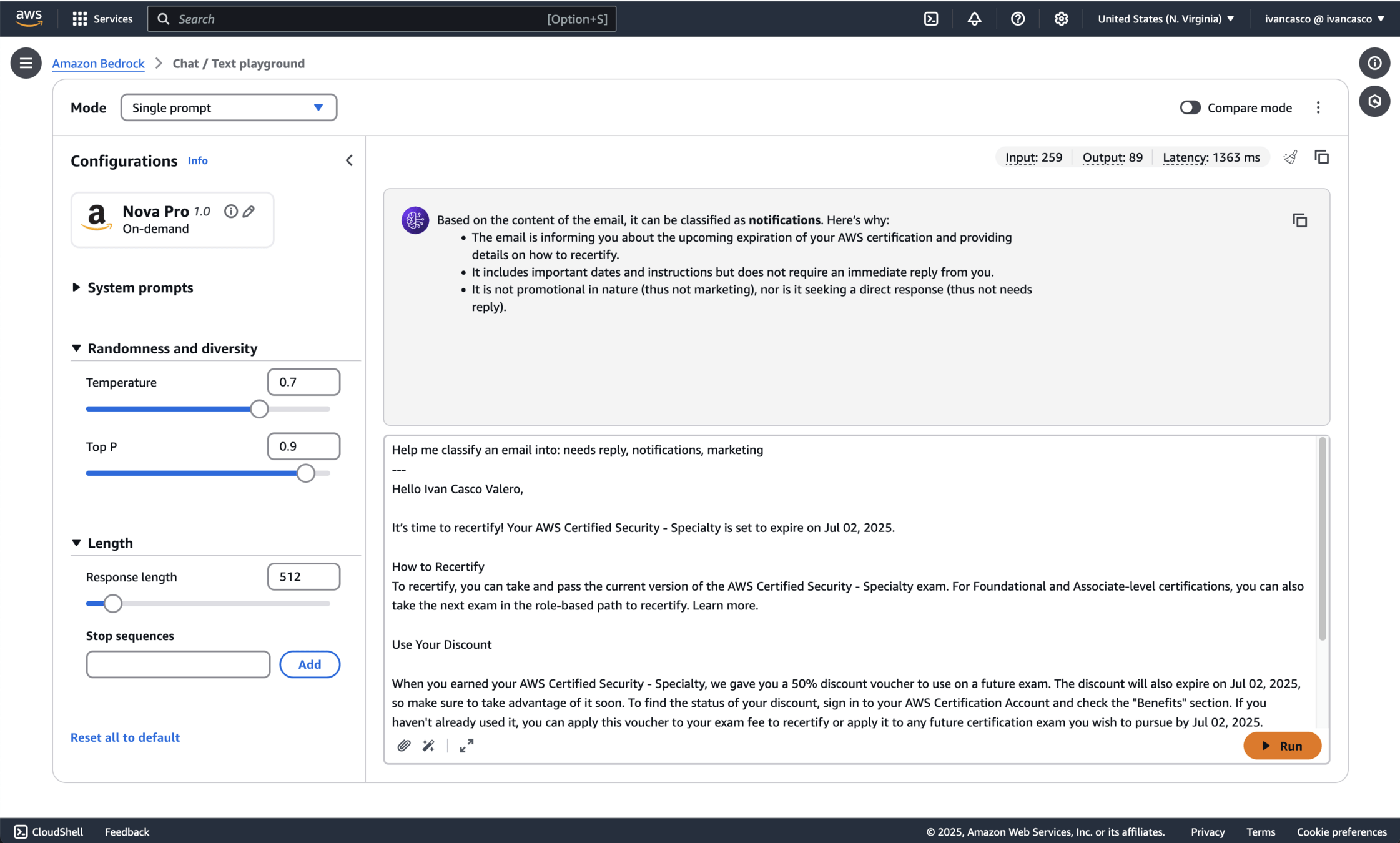Click the magic wand prompt optimizer icon

pos(428,746)
